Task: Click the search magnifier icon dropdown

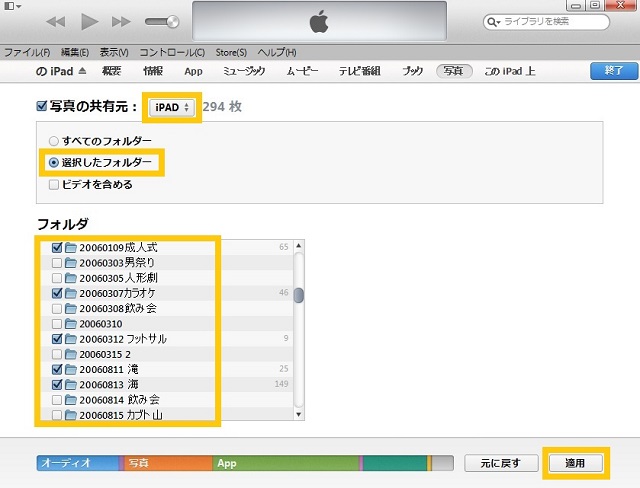Action: click(493, 22)
